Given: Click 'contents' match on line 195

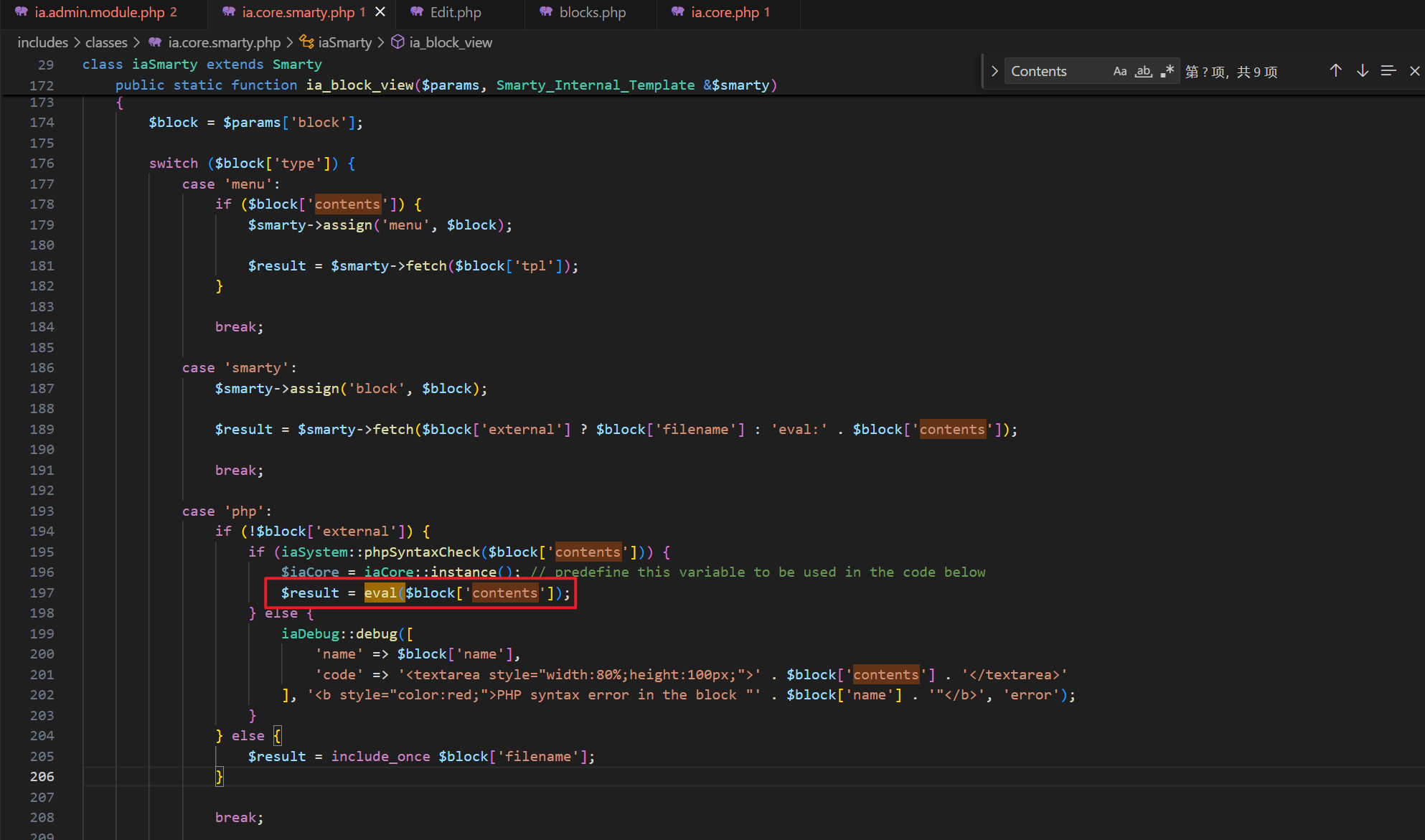Looking at the screenshot, I should click(588, 552).
